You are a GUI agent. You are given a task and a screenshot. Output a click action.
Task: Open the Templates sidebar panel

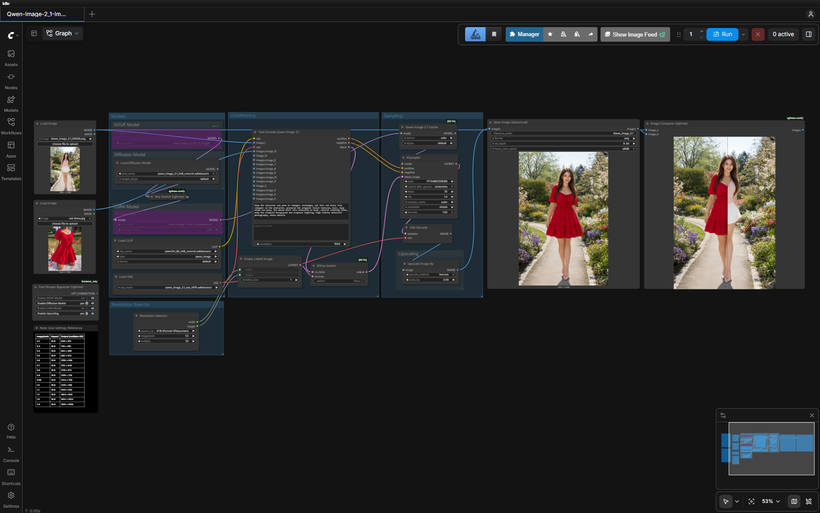[11, 171]
